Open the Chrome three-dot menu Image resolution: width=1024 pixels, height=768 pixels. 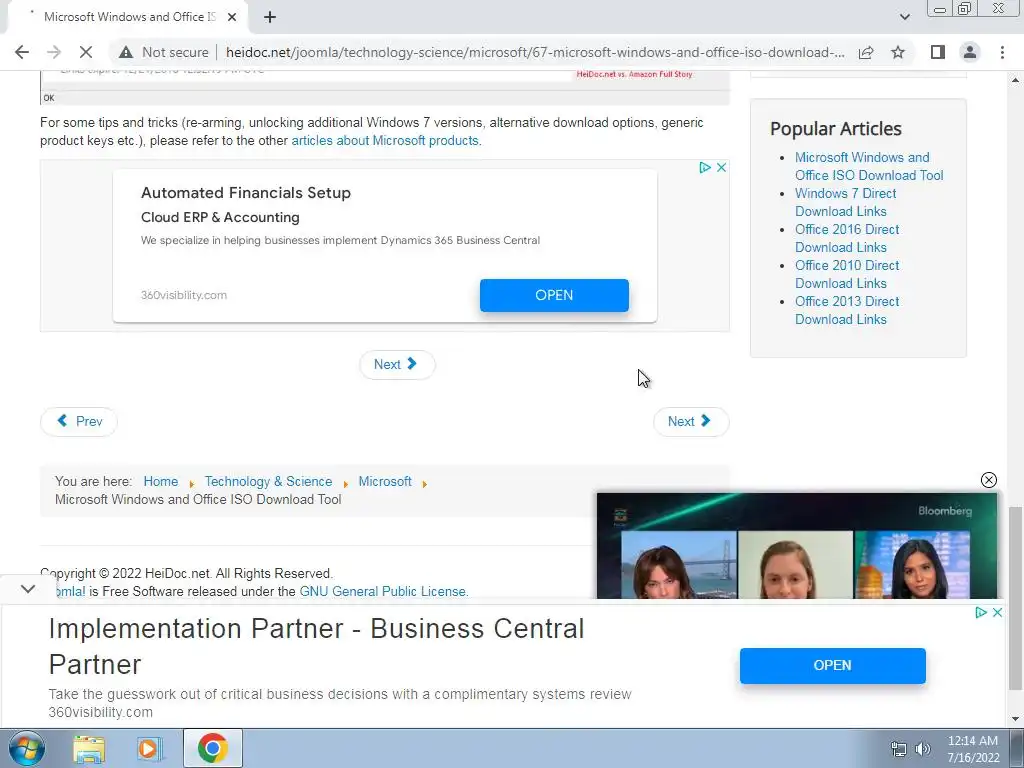(x=1002, y=52)
